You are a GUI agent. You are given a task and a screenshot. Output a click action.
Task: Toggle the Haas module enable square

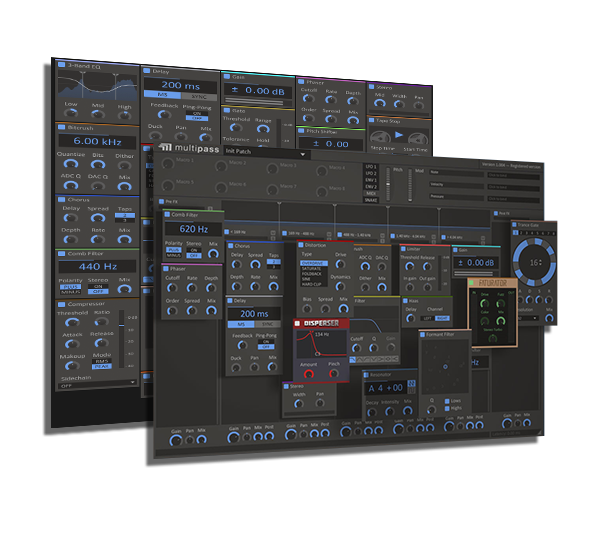(x=405, y=301)
